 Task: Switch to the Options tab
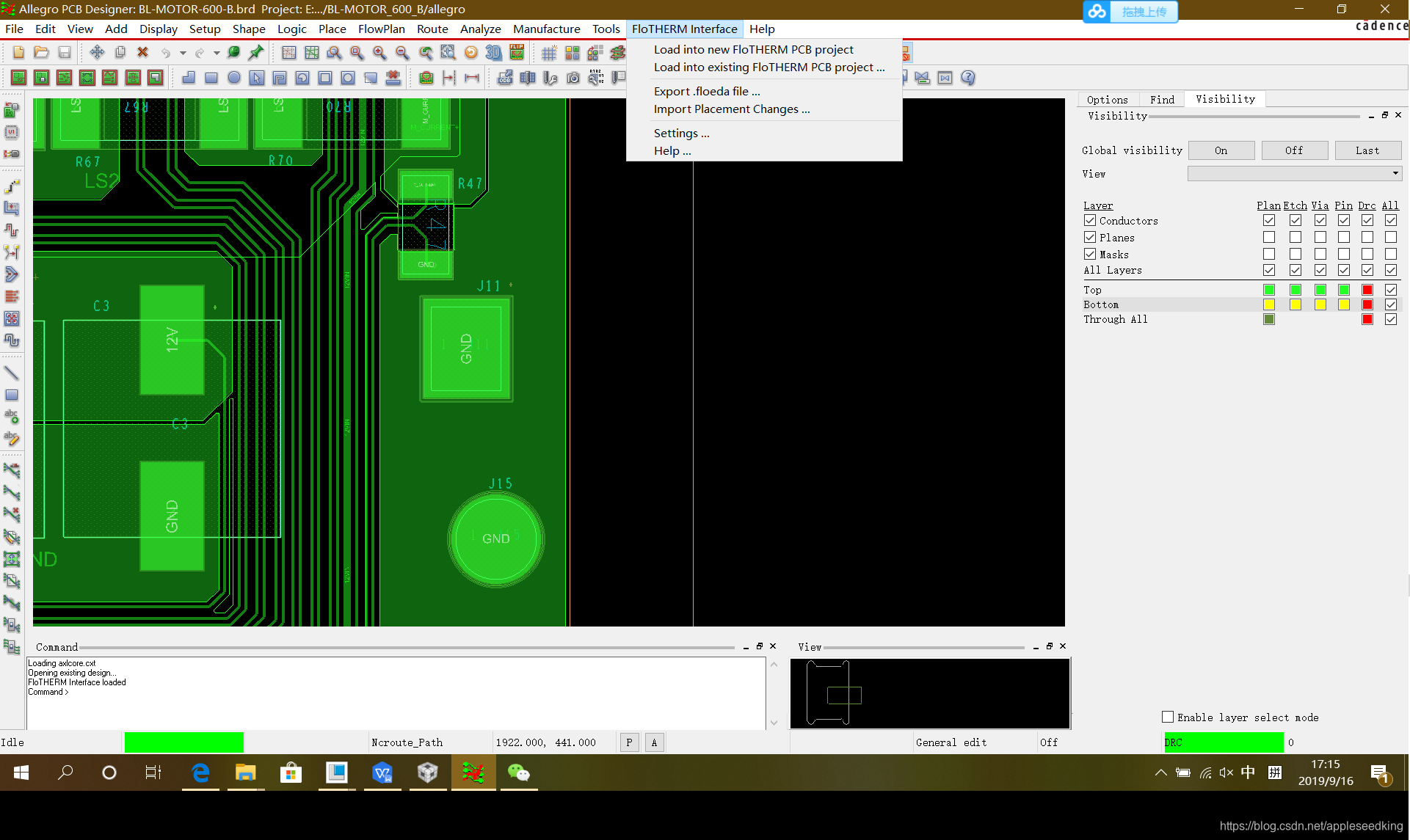click(1108, 100)
